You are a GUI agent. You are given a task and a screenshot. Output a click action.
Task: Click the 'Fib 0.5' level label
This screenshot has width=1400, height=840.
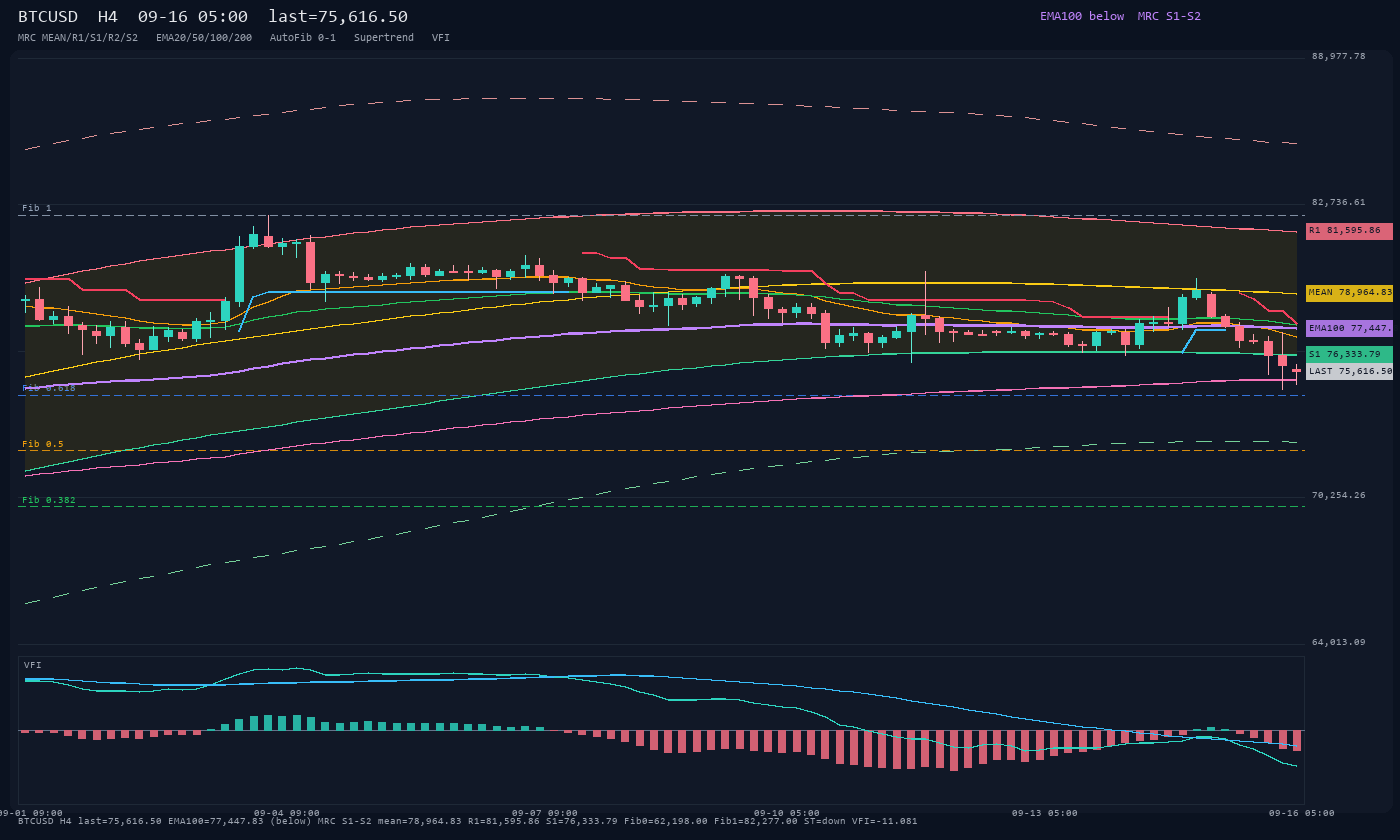click(x=43, y=444)
